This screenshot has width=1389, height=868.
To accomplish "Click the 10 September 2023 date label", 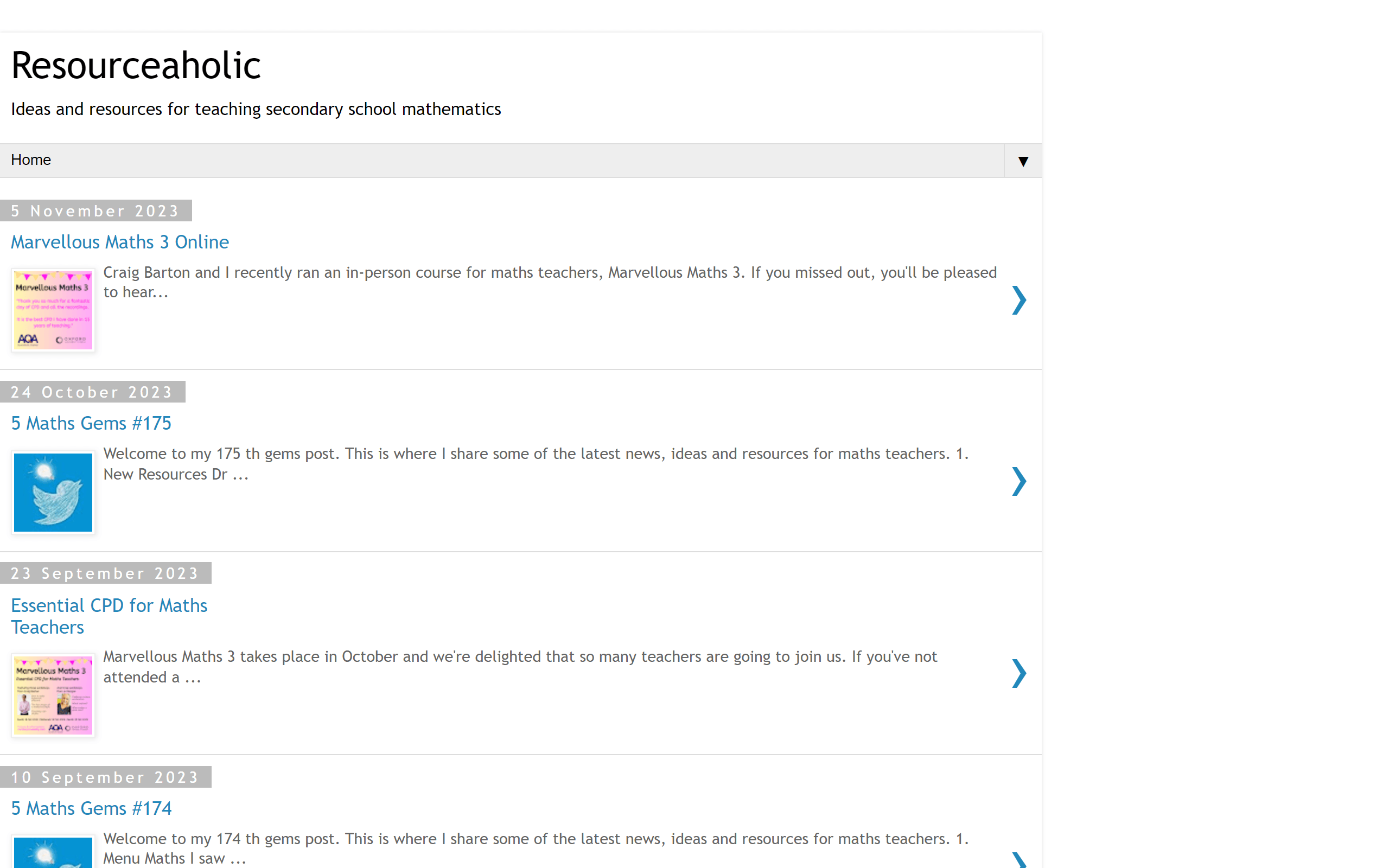I will click(105, 777).
